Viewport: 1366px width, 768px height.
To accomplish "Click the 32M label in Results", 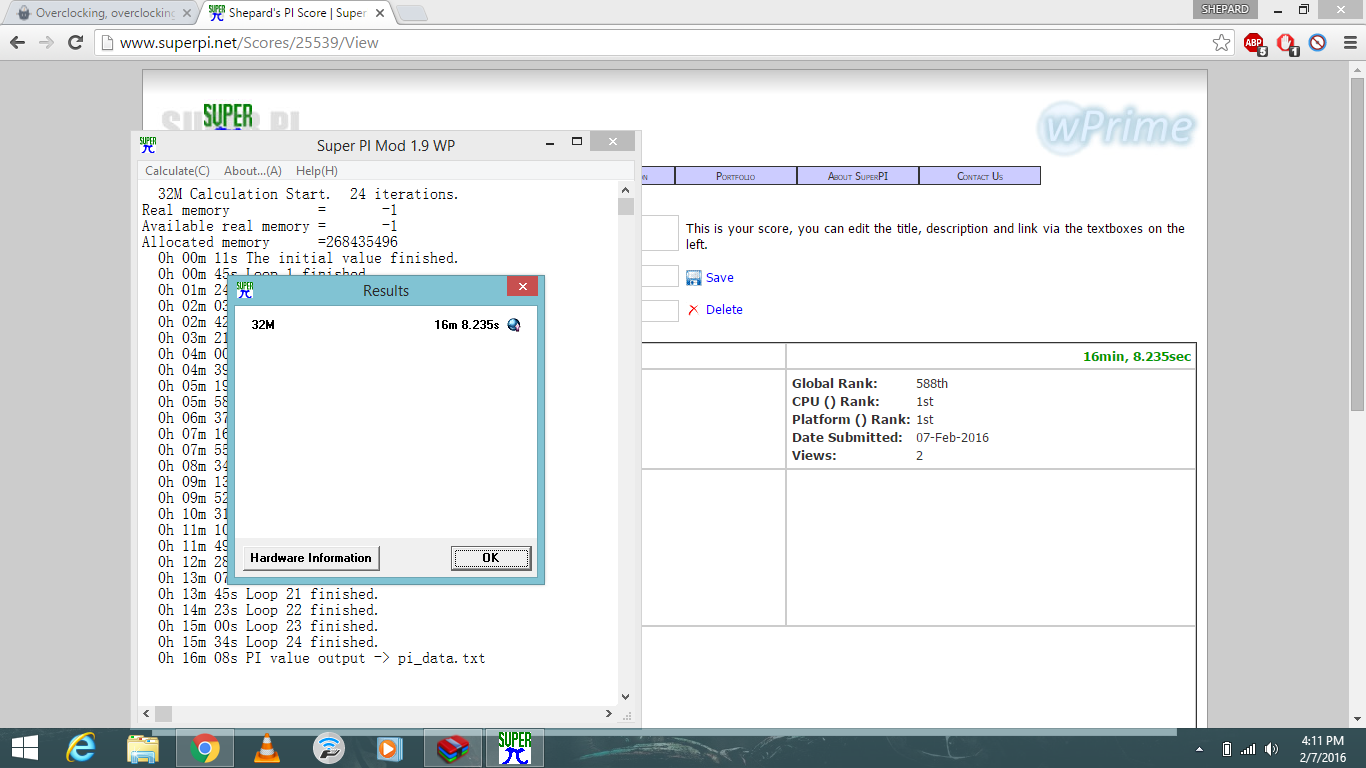I will (263, 325).
